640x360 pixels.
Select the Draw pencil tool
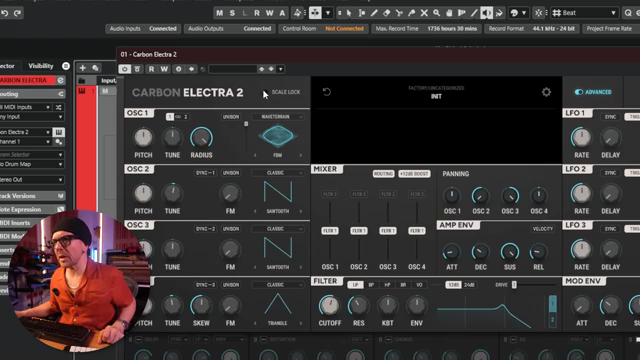pos(374,13)
